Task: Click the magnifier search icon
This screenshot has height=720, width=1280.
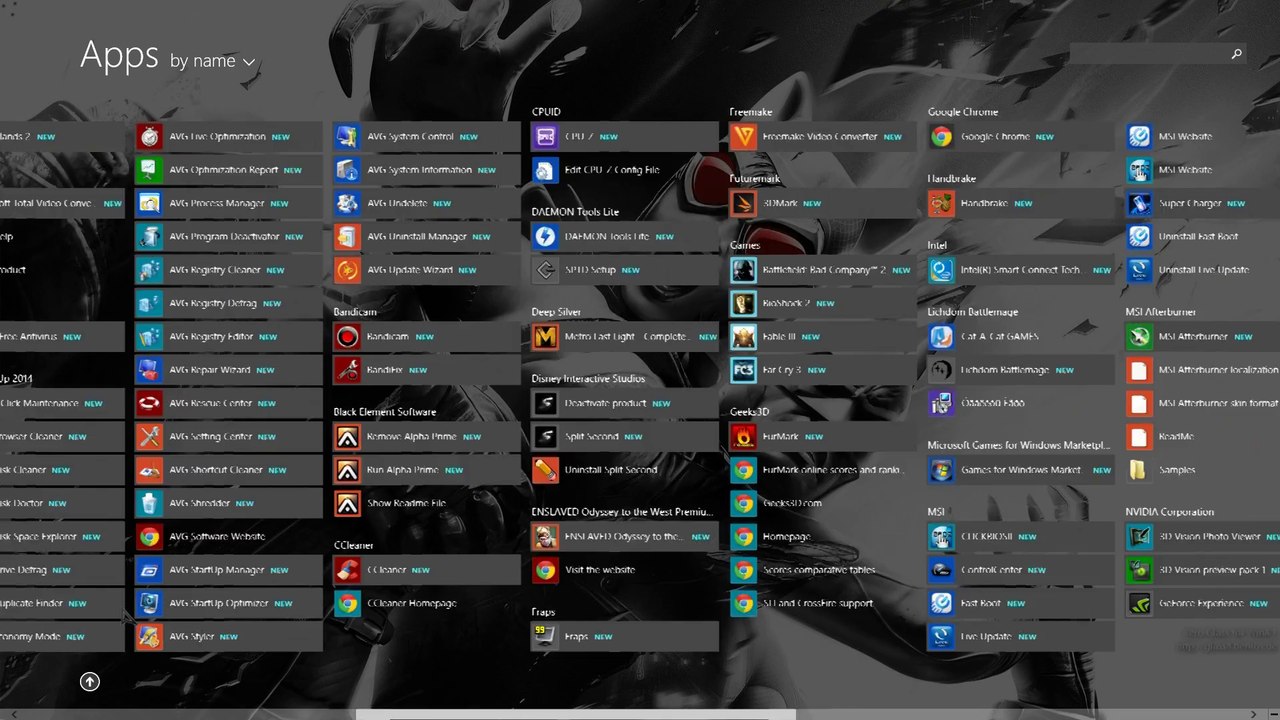Action: tap(1236, 54)
